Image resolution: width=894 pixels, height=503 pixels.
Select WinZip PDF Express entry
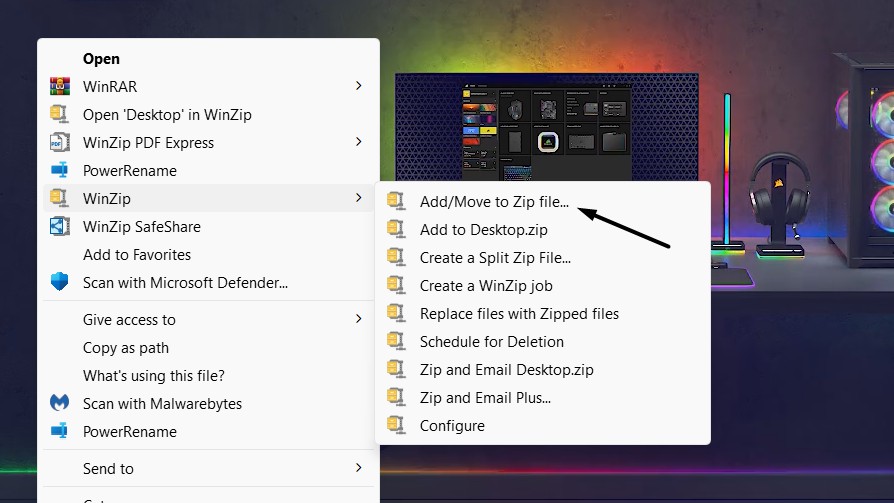209,142
